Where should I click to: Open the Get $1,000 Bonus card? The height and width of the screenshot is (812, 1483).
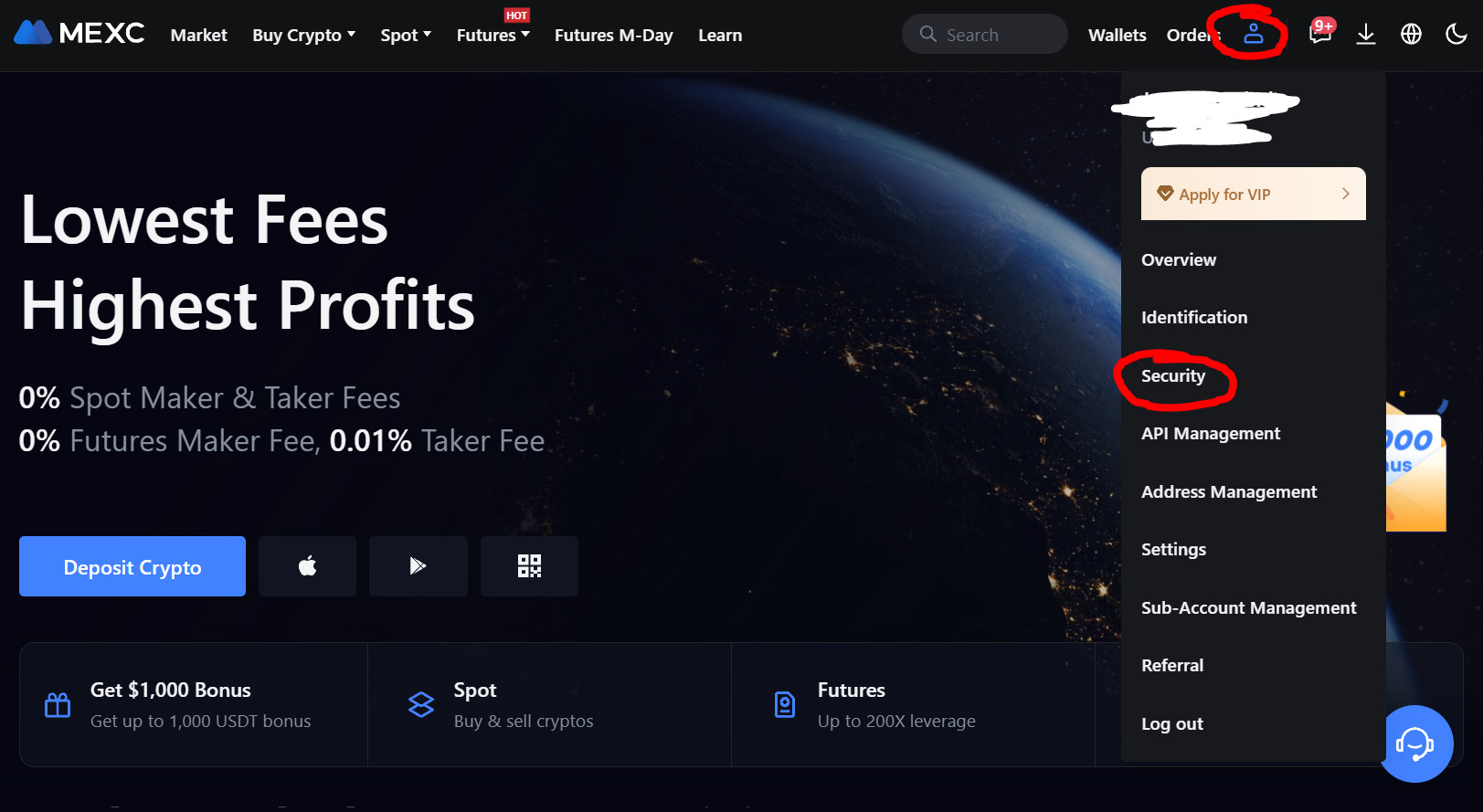[193, 704]
